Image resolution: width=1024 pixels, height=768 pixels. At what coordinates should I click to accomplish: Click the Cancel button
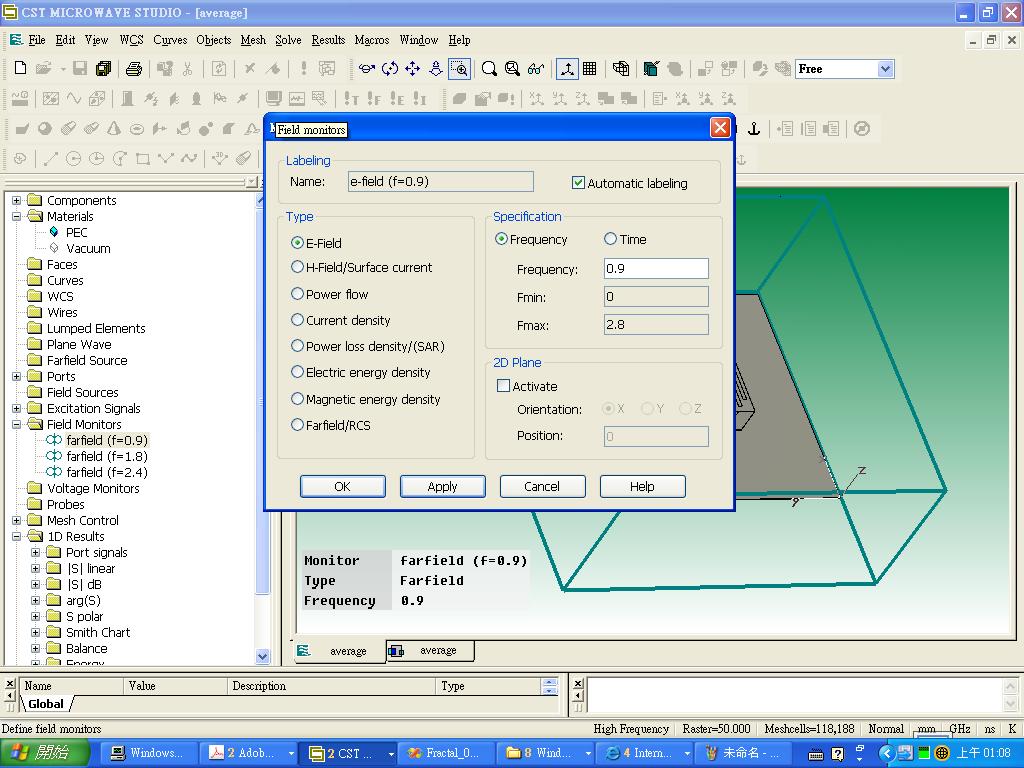(x=542, y=487)
